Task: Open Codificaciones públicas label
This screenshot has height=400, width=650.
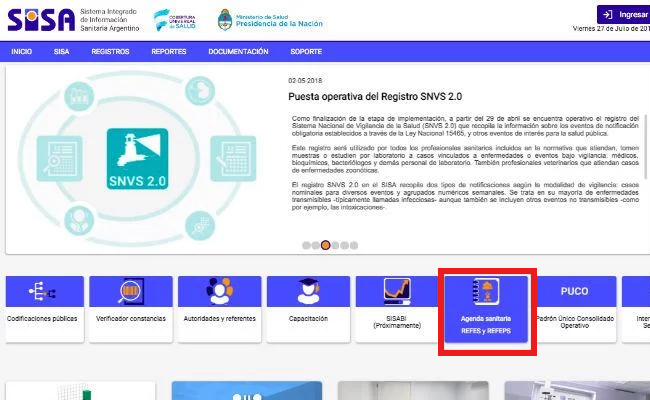Action: [x=42, y=319]
